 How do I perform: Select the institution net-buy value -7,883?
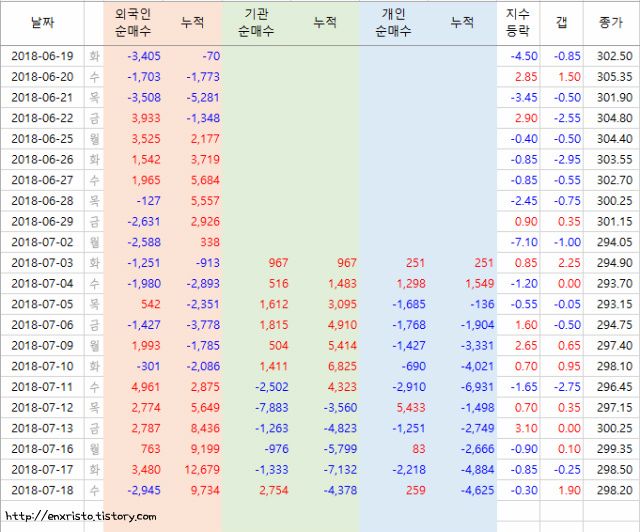pyautogui.click(x=272, y=407)
